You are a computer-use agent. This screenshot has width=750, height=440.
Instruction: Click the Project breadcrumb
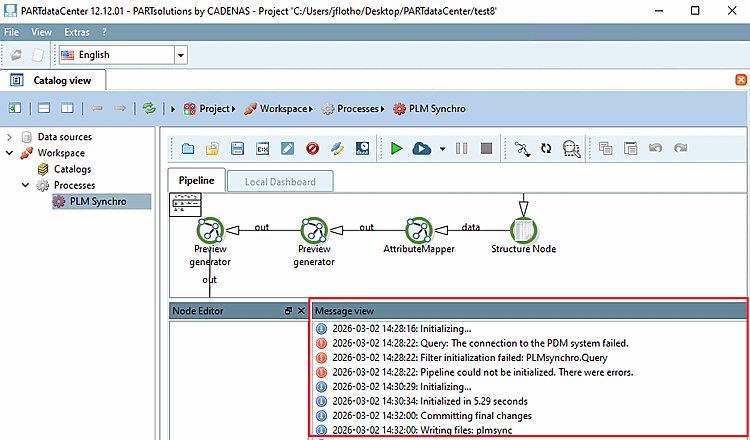tap(207, 109)
